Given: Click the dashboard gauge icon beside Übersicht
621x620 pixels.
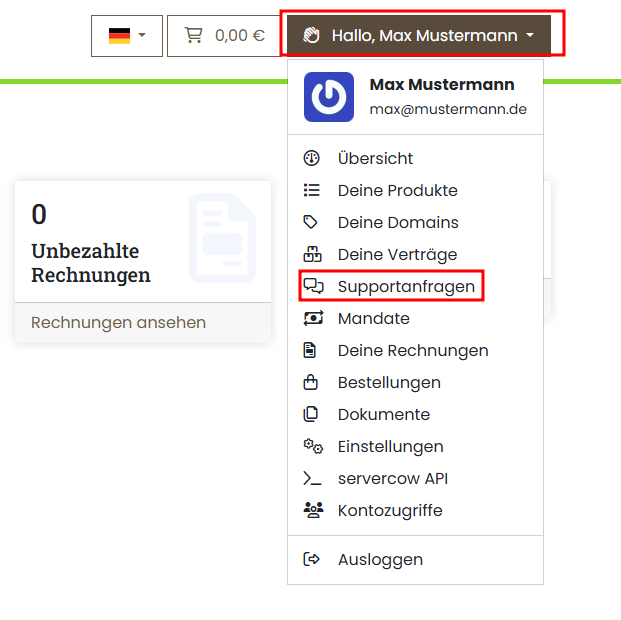Looking at the screenshot, I should tap(311, 158).
